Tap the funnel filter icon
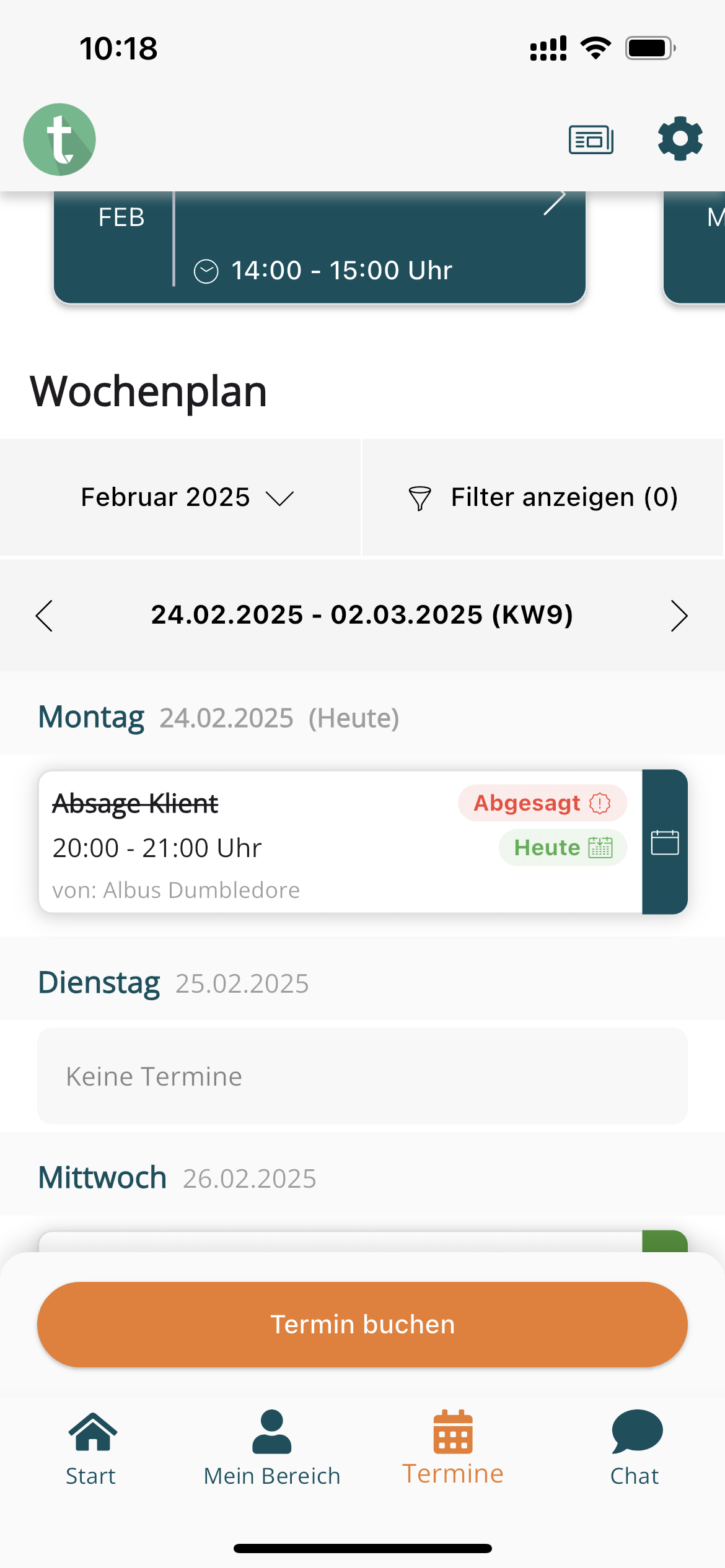This screenshot has height=1568, width=725. tap(420, 498)
